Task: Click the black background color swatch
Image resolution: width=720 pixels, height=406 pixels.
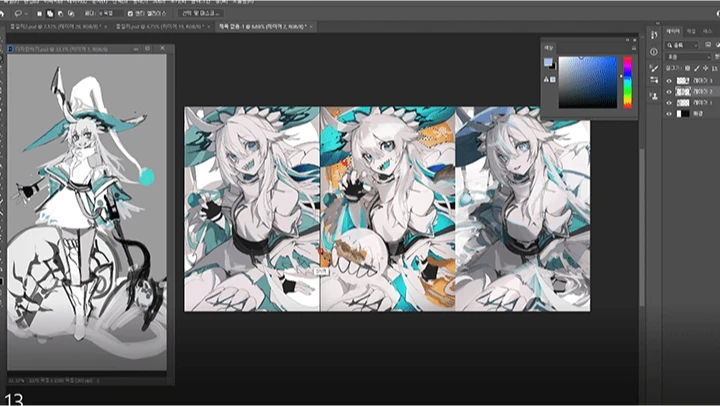Action: pos(552,67)
